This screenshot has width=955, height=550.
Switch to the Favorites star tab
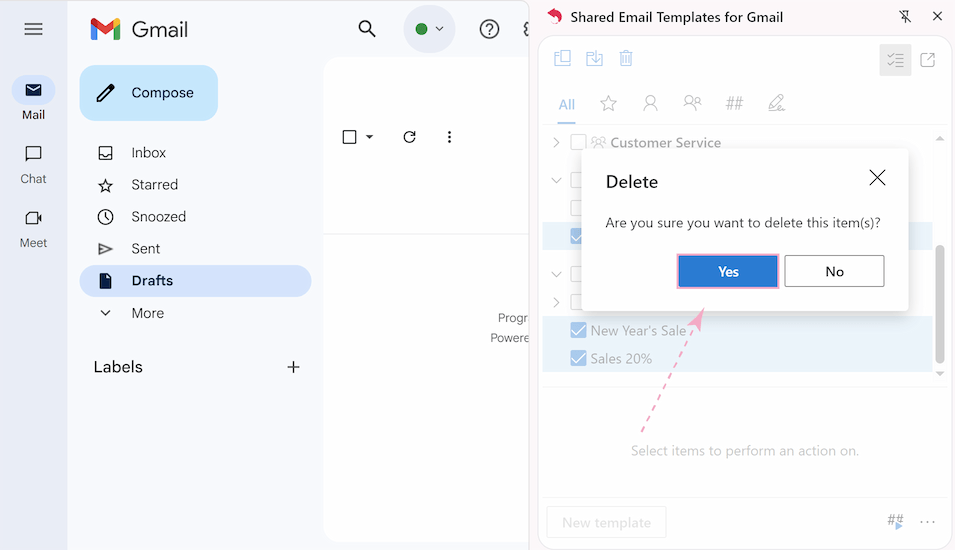608,104
